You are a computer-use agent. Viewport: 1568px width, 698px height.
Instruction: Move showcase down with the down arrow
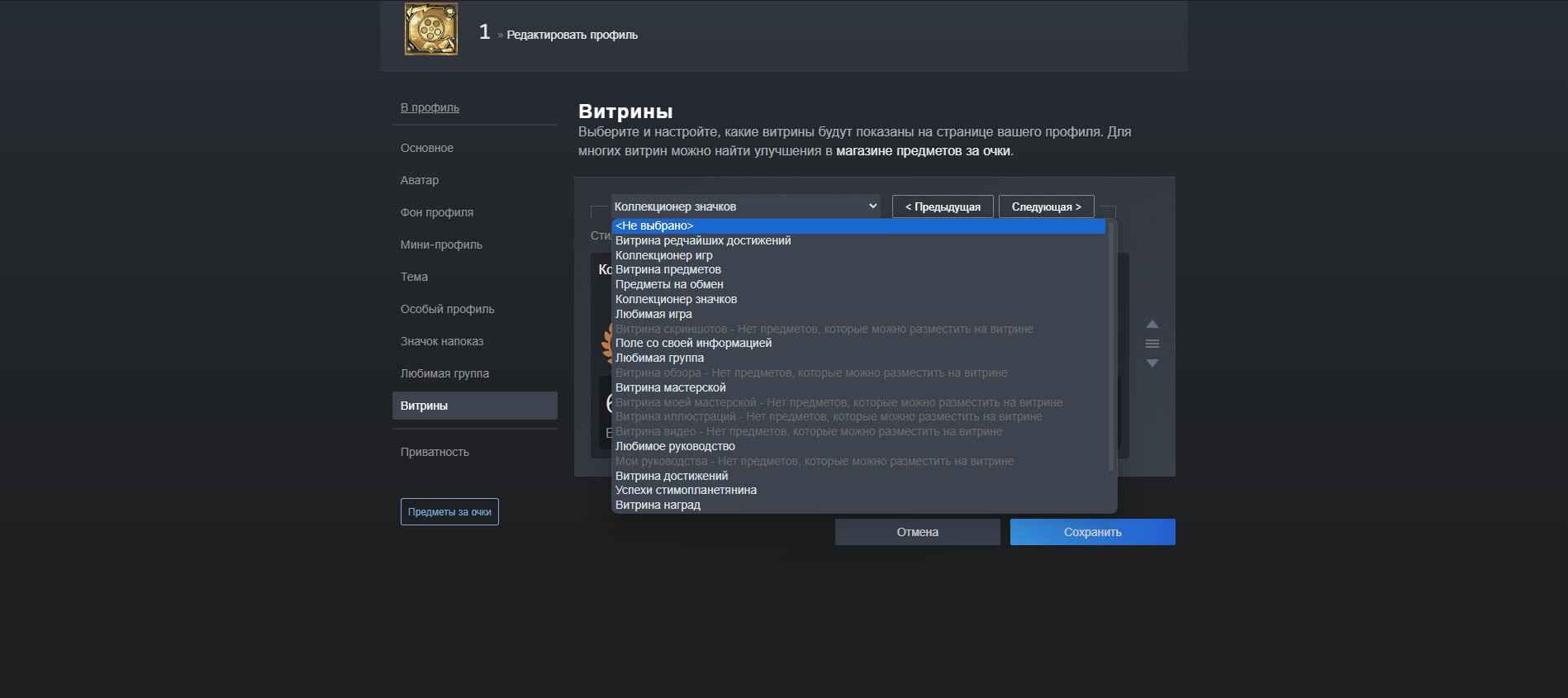pyautogui.click(x=1152, y=363)
